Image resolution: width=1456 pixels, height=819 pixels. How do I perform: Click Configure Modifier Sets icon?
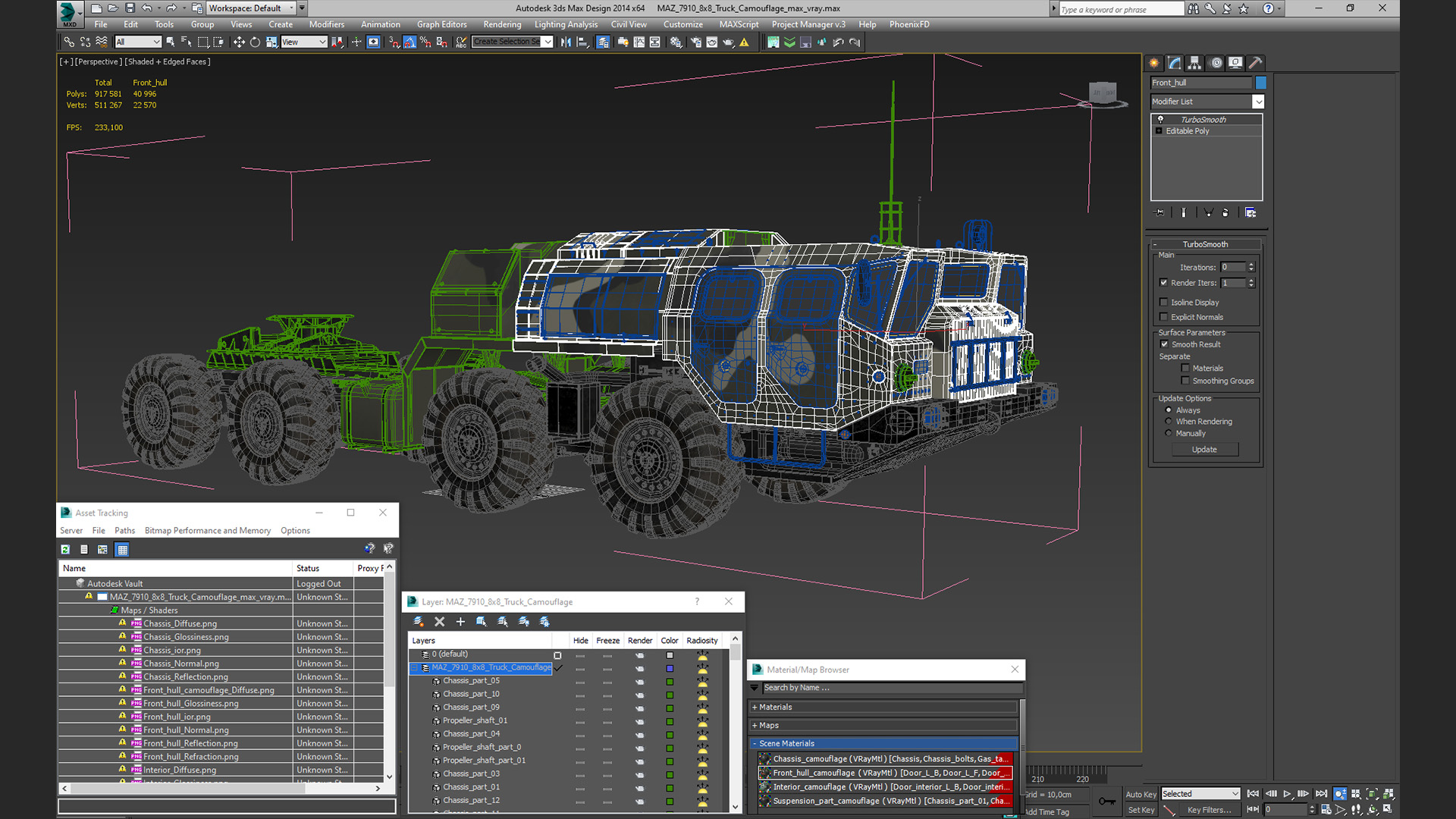tap(1250, 213)
